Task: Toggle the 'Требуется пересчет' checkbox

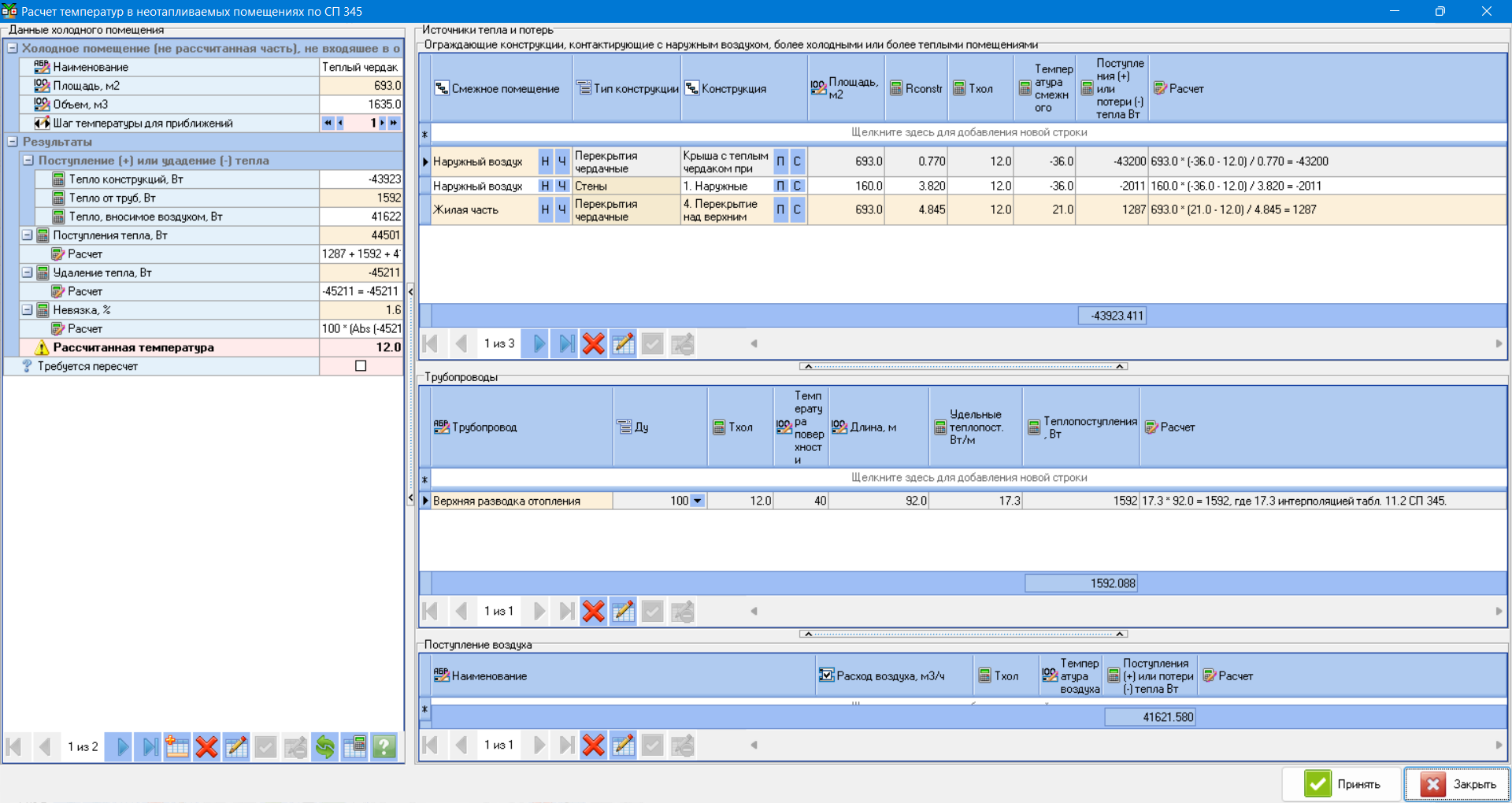Action: (x=361, y=366)
